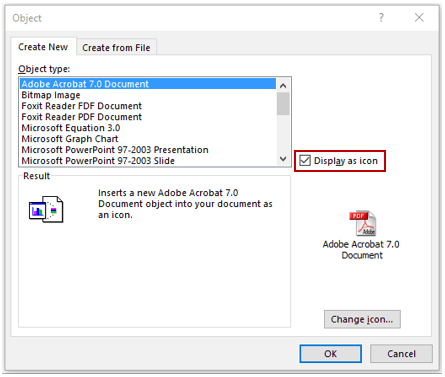This screenshot has width=445, height=377.
Task: Open the Create from File tab
Action: coord(116,48)
